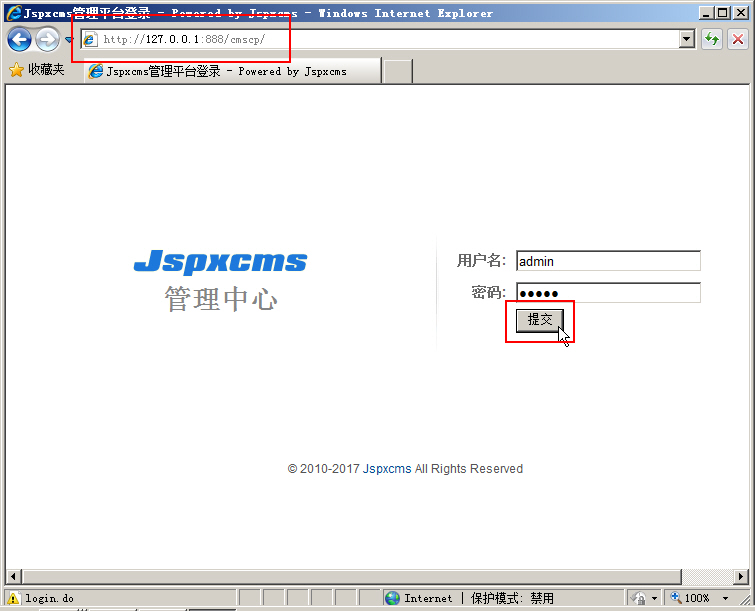The width and height of the screenshot is (755, 611).
Task: Open a new blank tab
Action: click(x=398, y=72)
